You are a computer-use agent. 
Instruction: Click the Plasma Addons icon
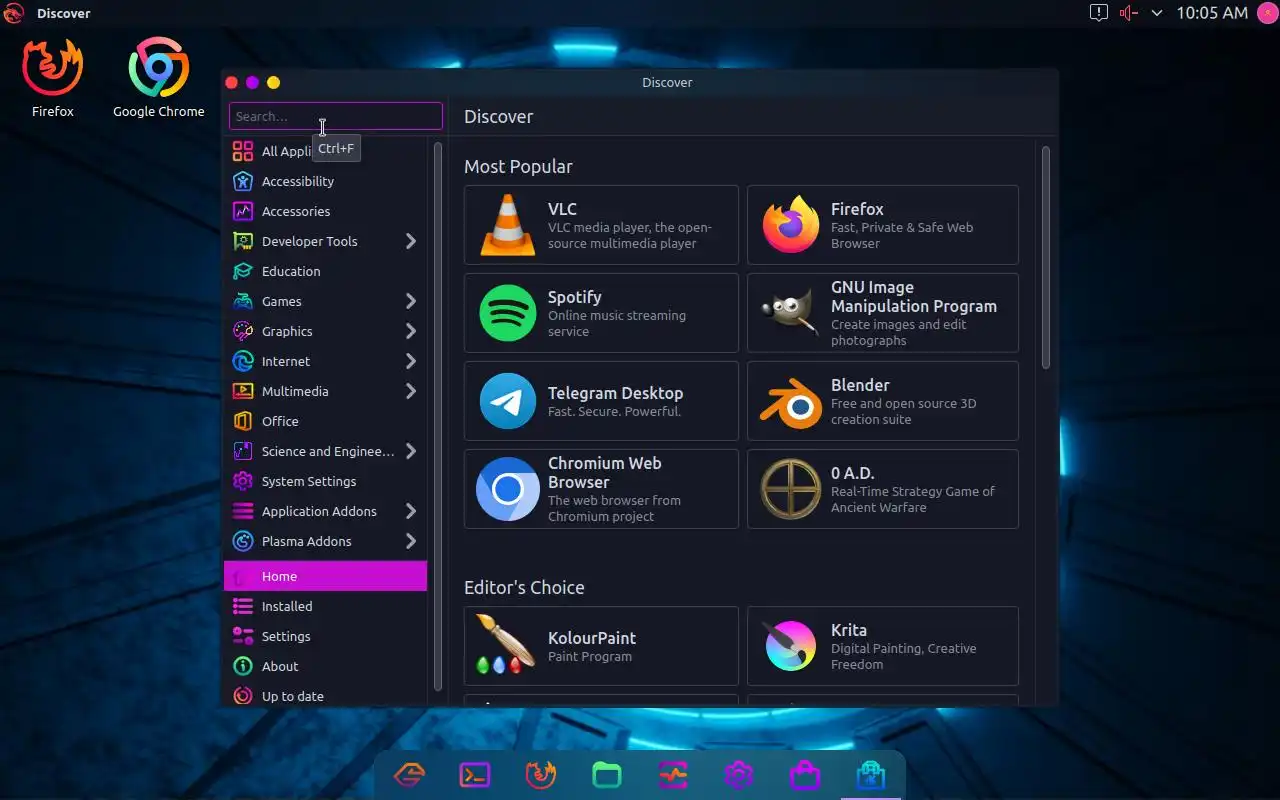click(243, 541)
